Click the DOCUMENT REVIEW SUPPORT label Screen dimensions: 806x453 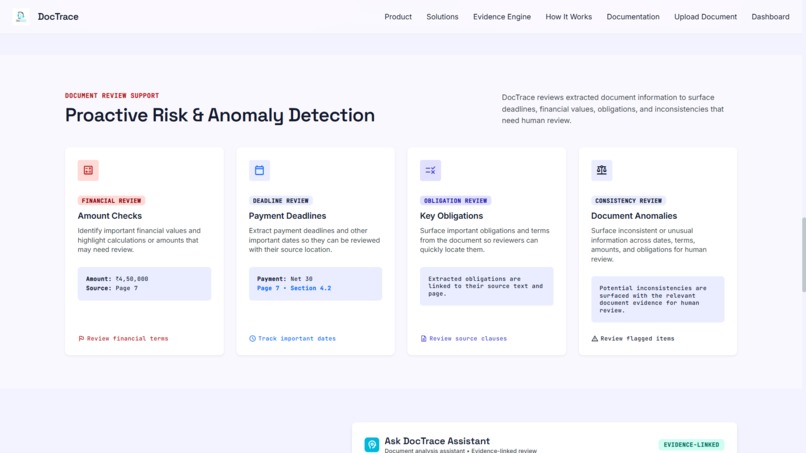112,96
